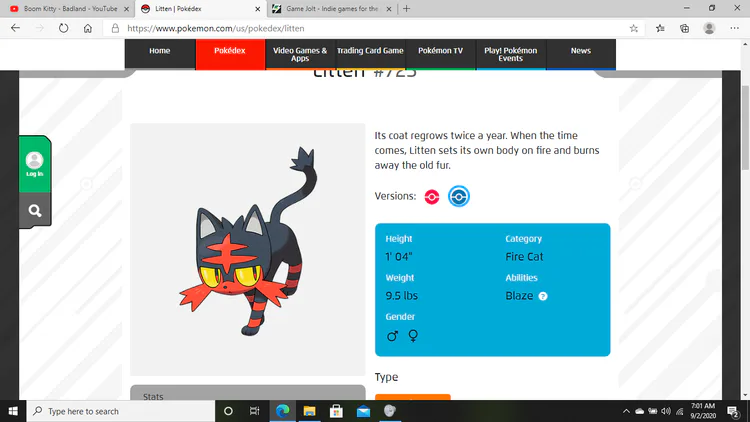The image size is (750, 422).
Task: Switch to Game Jolt tab
Action: 331,9
